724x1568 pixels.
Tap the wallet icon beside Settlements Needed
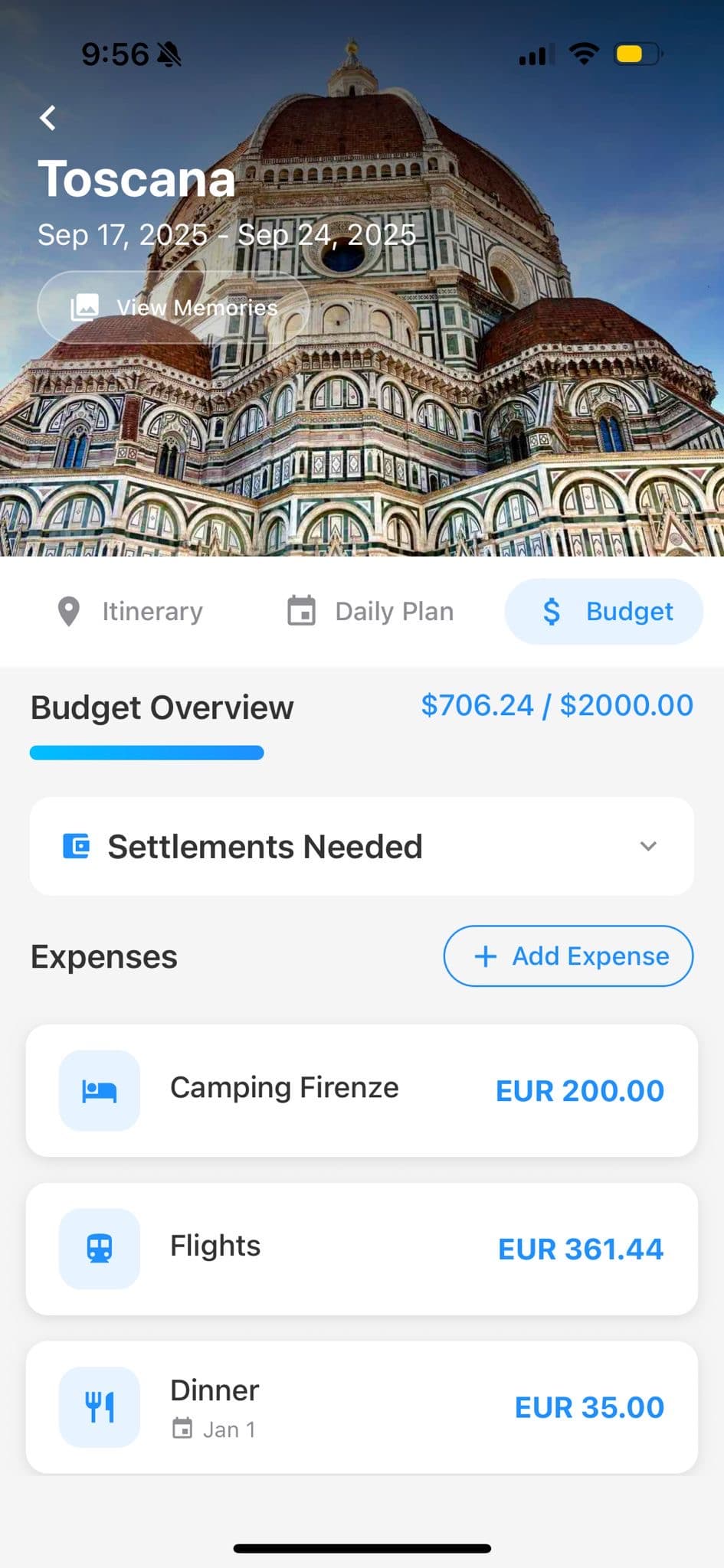pyautogui.click(x=76, y=846)
